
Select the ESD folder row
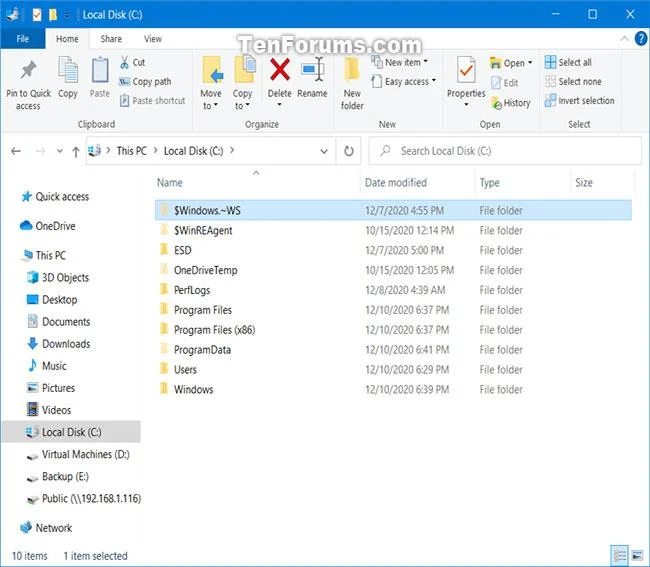pos(393,250)
